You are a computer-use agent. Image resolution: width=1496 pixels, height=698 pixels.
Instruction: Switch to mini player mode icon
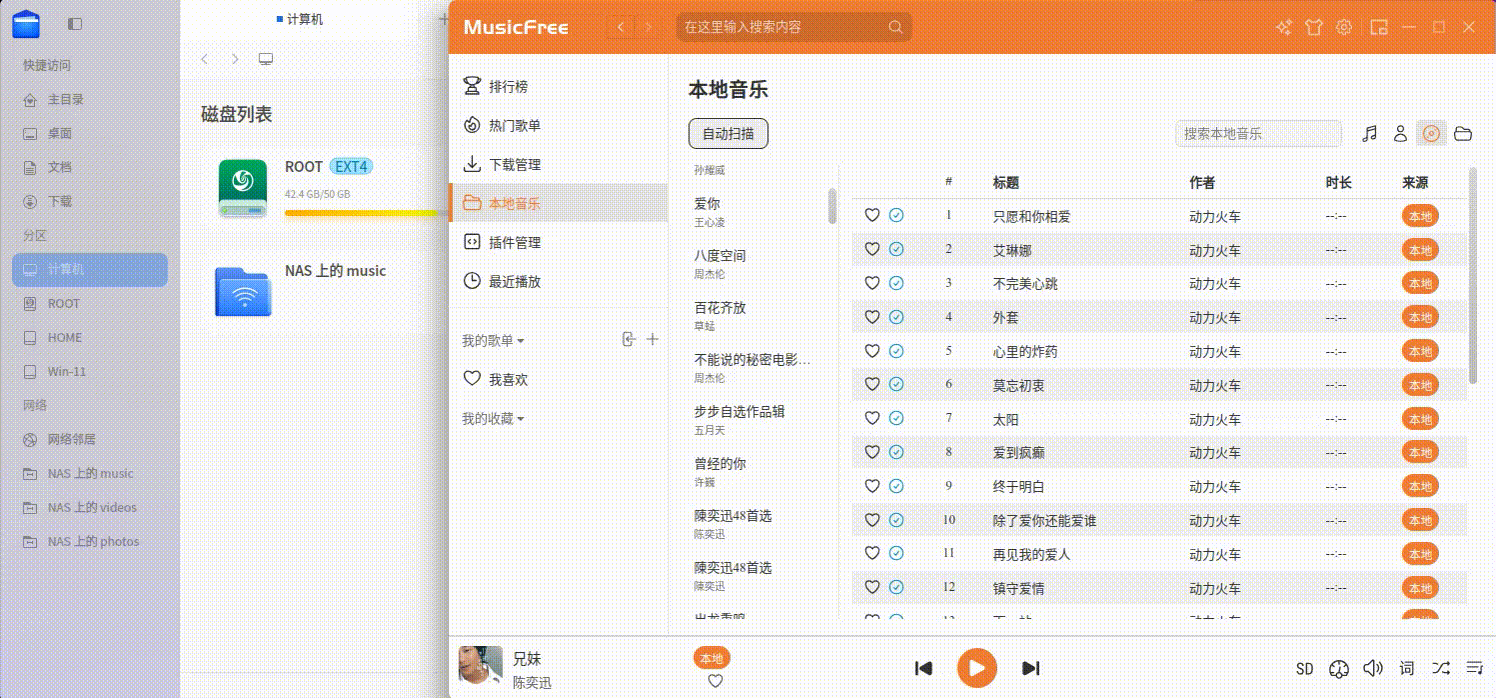click(x=1379, y=28)
